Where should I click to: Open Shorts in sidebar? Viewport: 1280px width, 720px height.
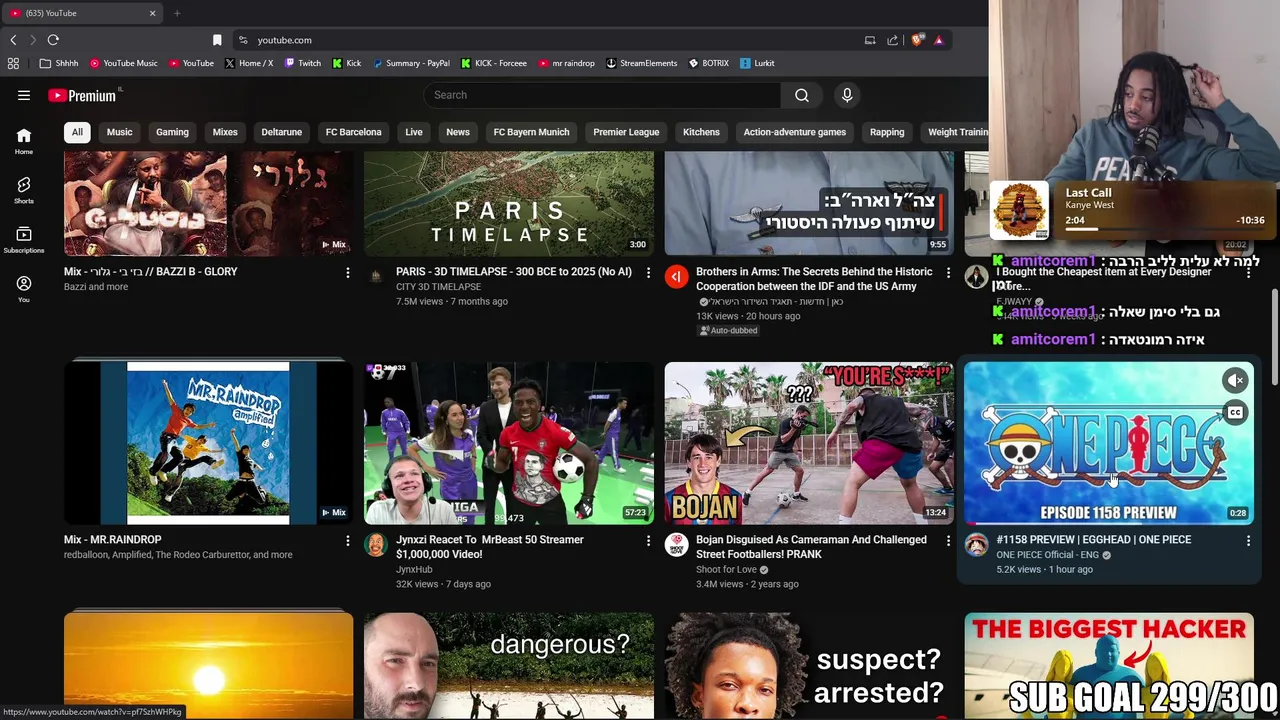[24, 190]
